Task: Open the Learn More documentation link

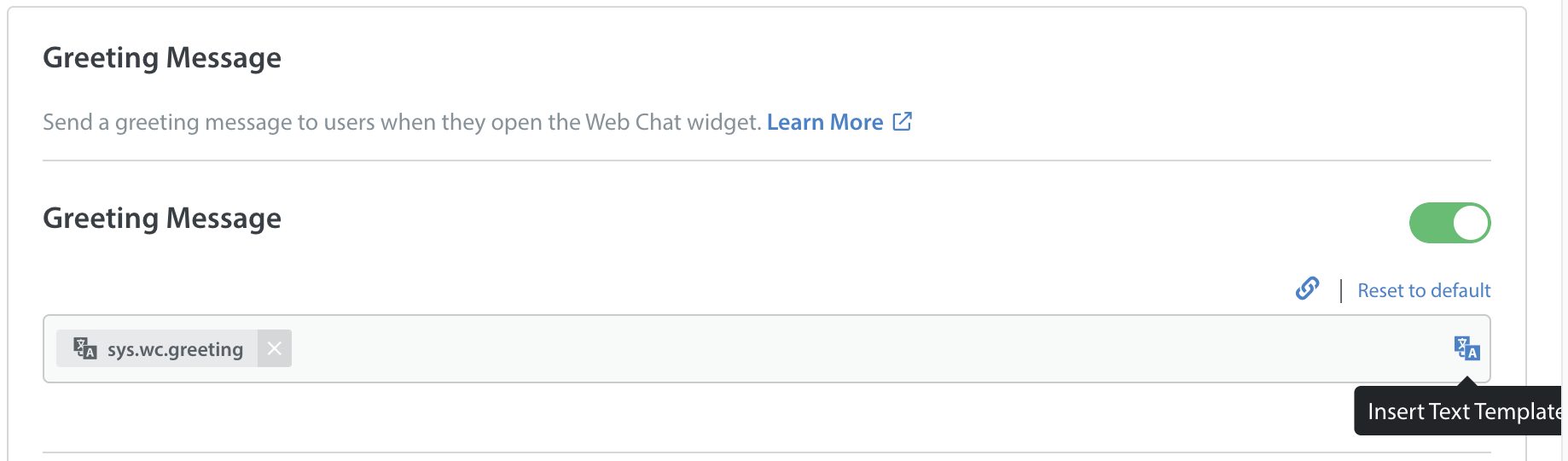Action: coord(825,122)
